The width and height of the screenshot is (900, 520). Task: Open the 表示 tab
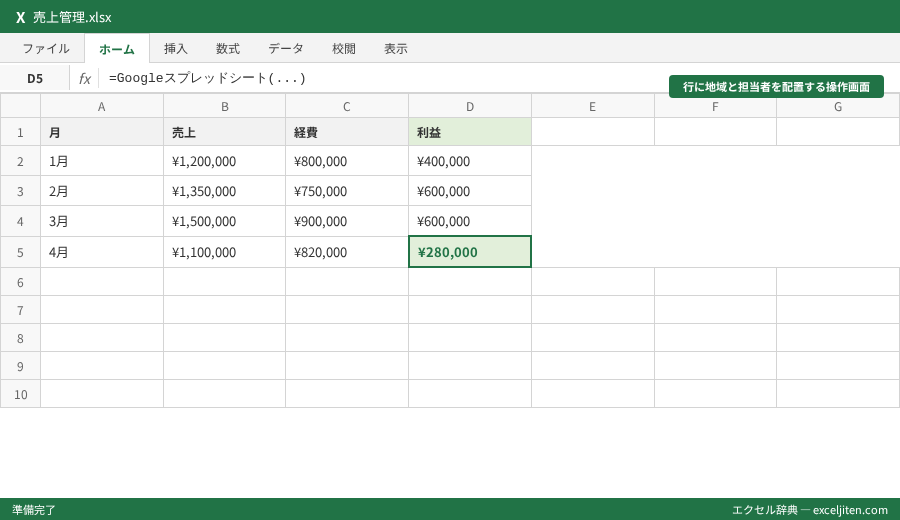click(x=396, y=49)
